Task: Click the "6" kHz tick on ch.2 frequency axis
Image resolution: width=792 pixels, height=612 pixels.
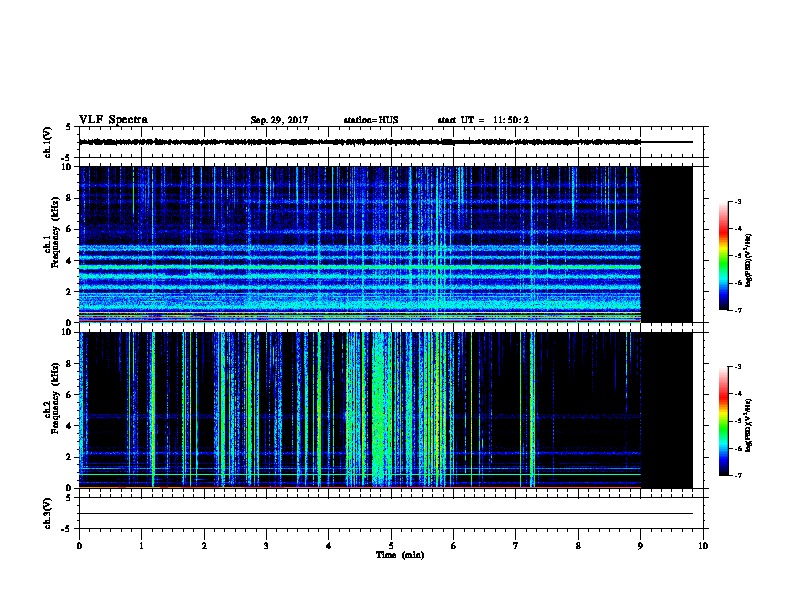Action: tap(71, 395)
